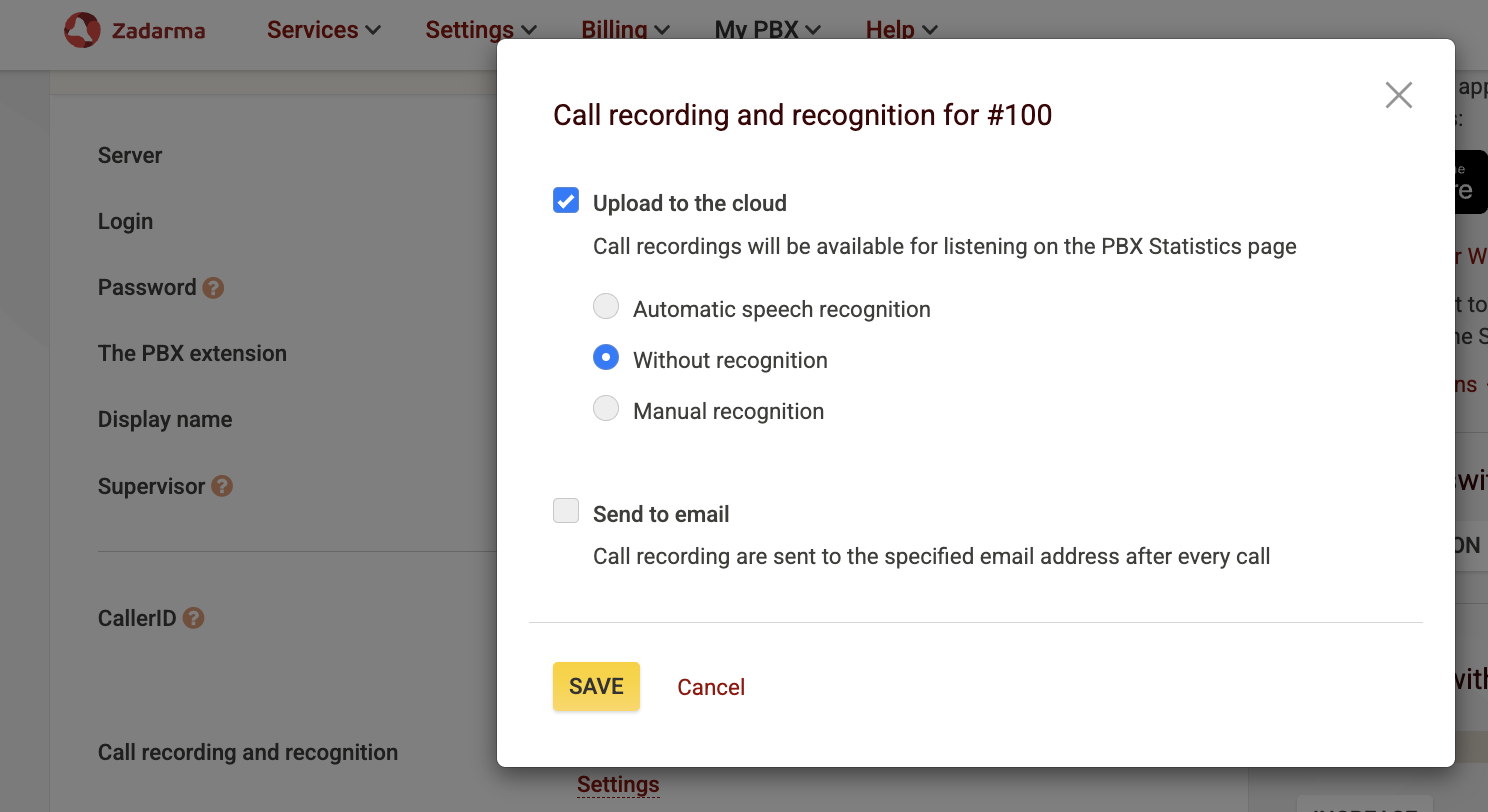This screenshot has width=1488, height=812.
Task: Open the Password help tooltip icon
Action: click(214, 287)
